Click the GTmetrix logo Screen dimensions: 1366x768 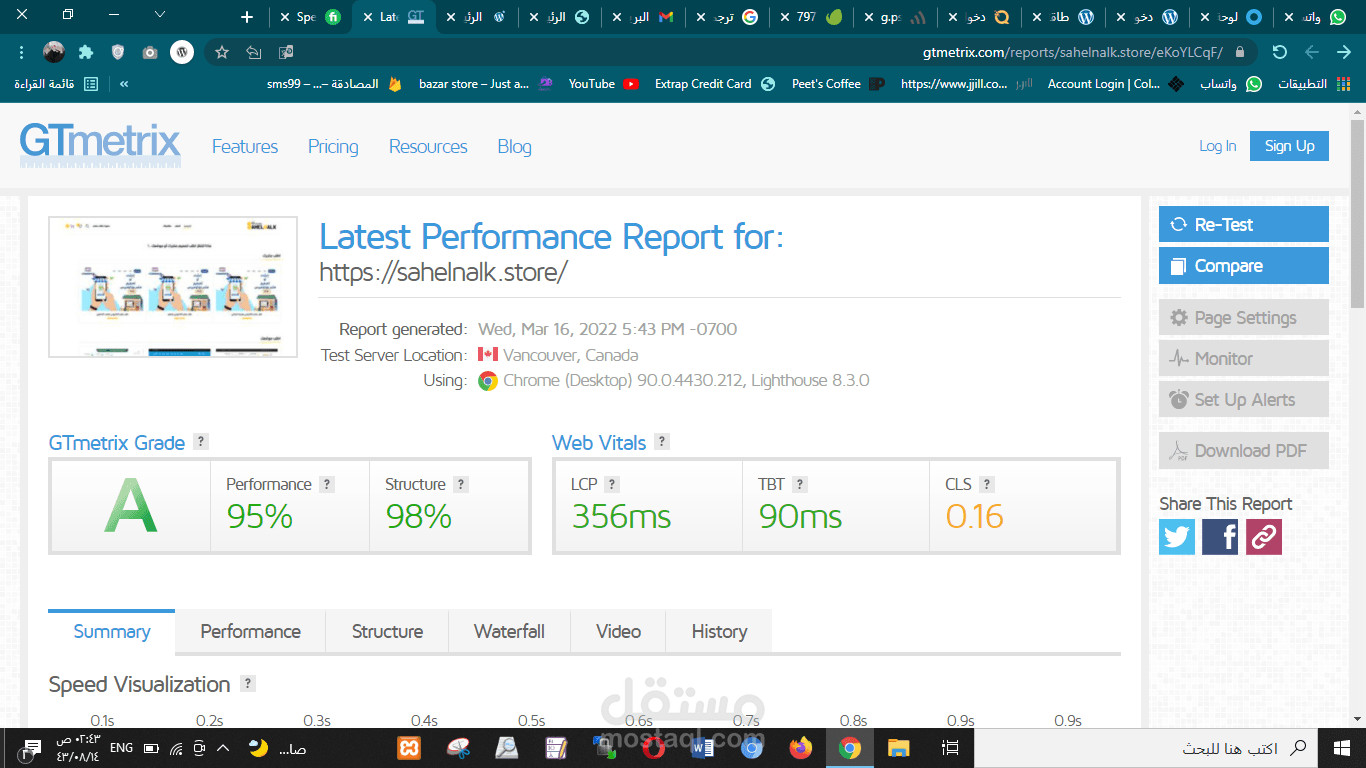click(100, 144)
